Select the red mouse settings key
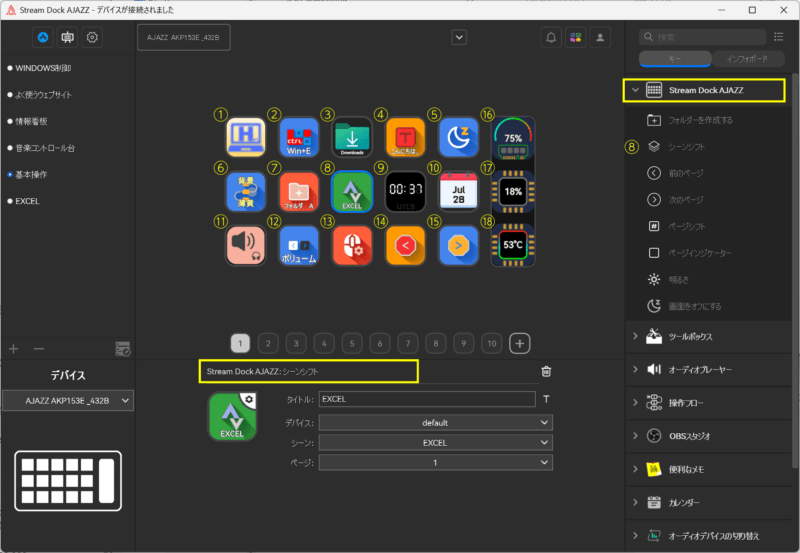 tap(352, 245)
